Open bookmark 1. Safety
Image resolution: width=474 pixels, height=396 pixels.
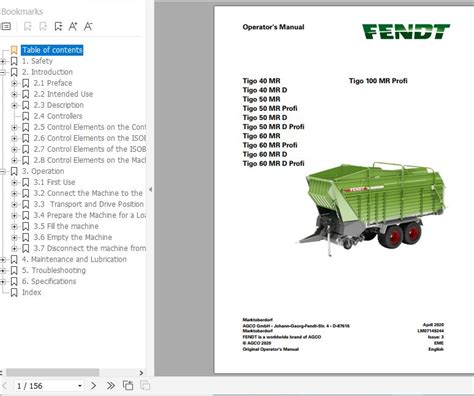click(37, 61)
